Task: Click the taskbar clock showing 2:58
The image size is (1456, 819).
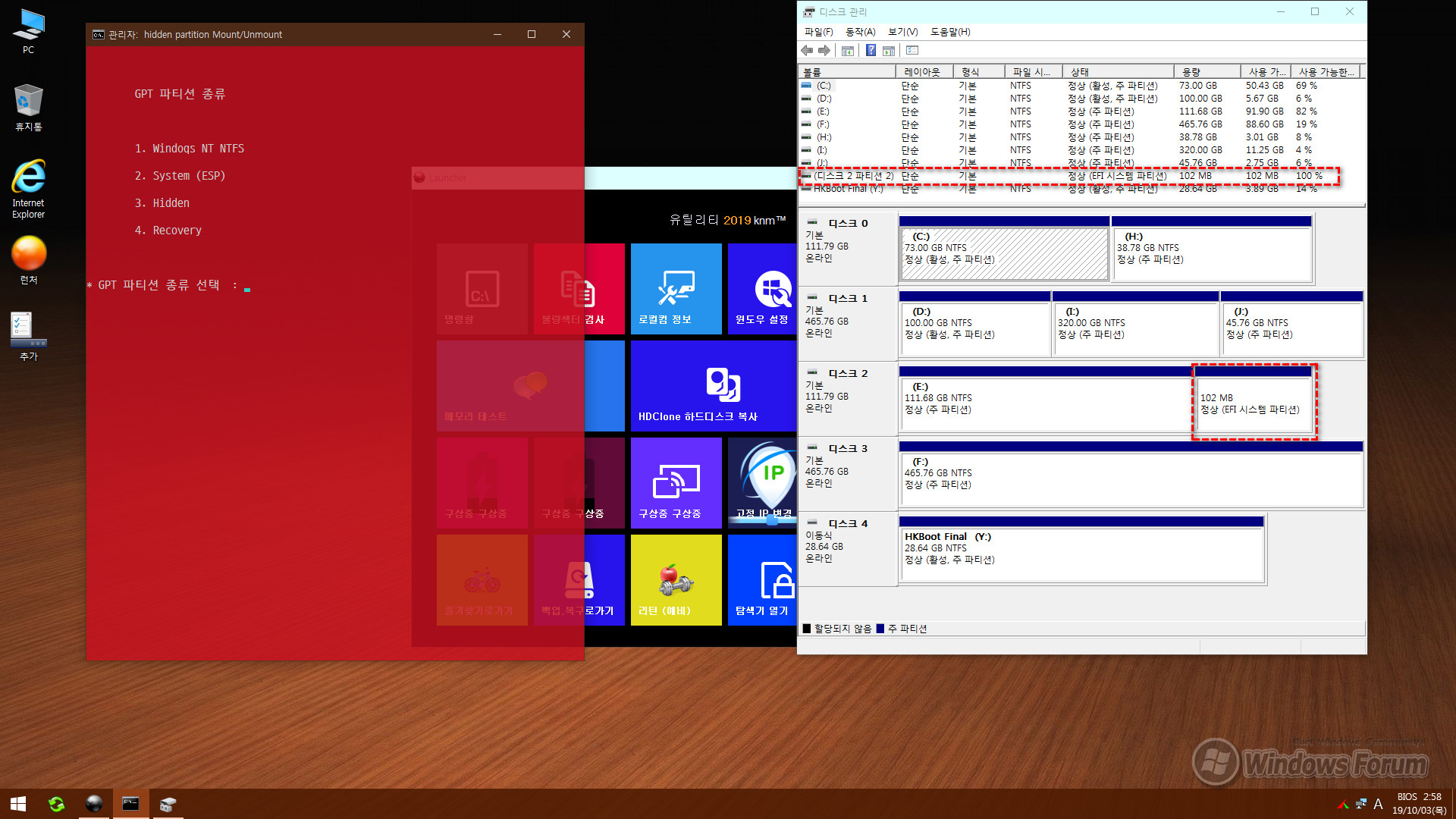Action: (x=1419, y=804)
